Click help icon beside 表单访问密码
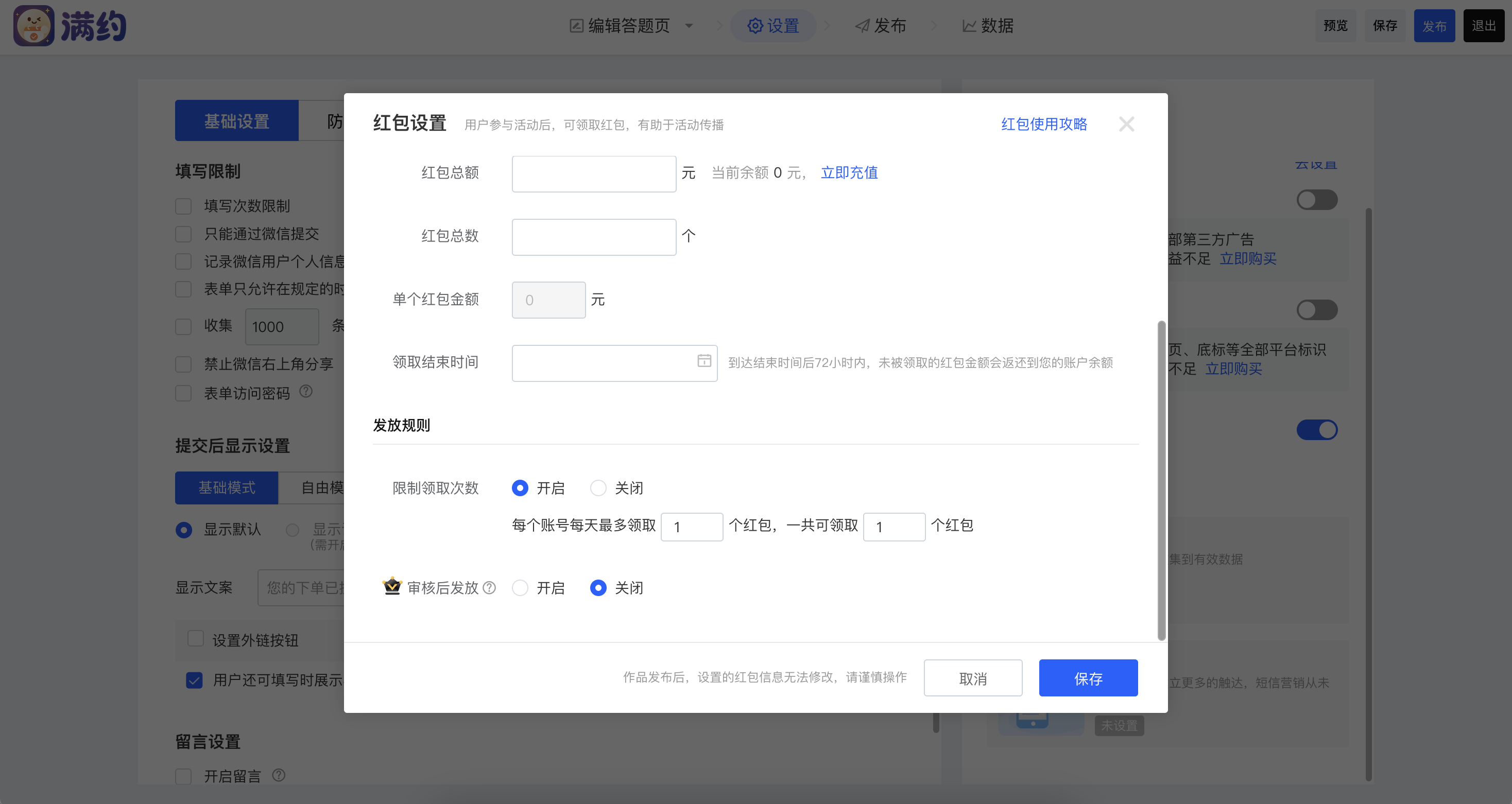 click(x=306, y=391)
